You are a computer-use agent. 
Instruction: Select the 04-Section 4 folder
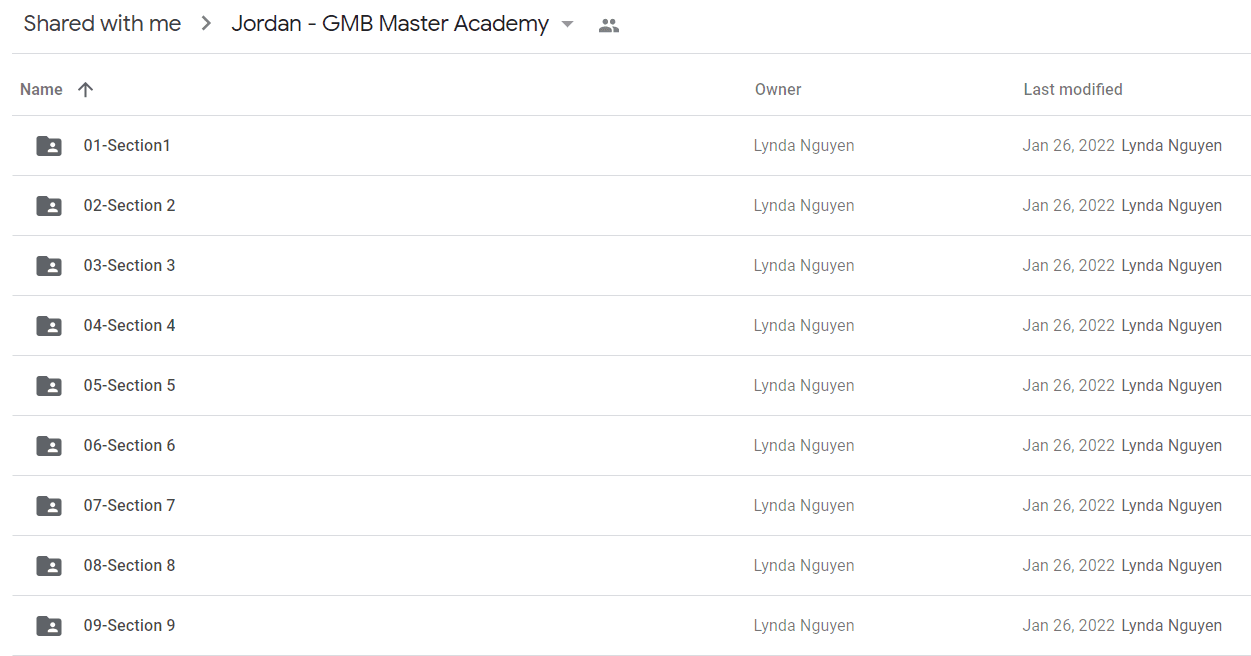tap(631, 326)
